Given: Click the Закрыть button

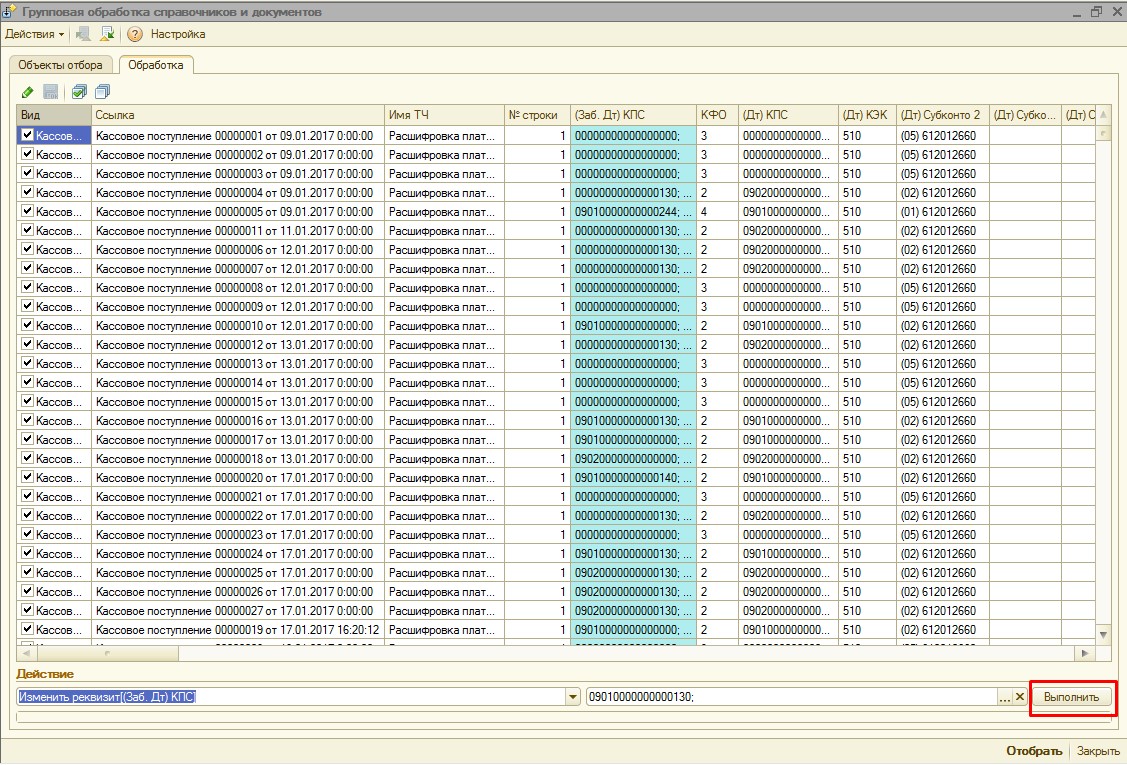Looking at the screenshot, I should pos(1097,751).
